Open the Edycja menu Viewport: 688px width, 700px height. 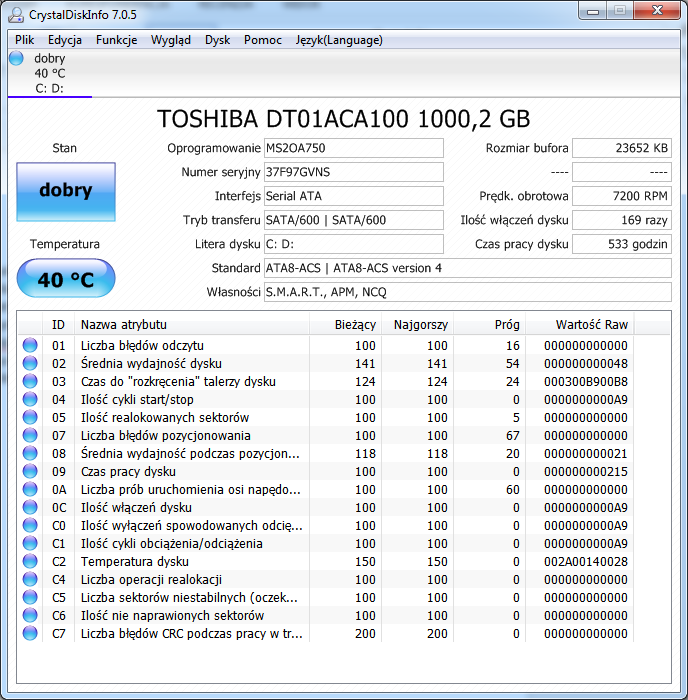tap(65, 40)
